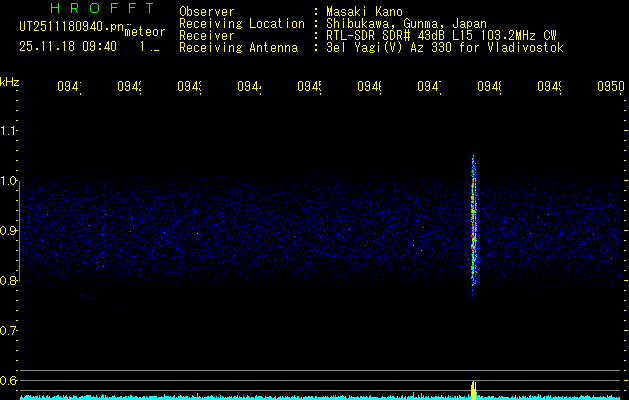Click the kHz axis unit label
Image resolution: width=629 pixels, height=400 pixels.
[x=10, y=81]
